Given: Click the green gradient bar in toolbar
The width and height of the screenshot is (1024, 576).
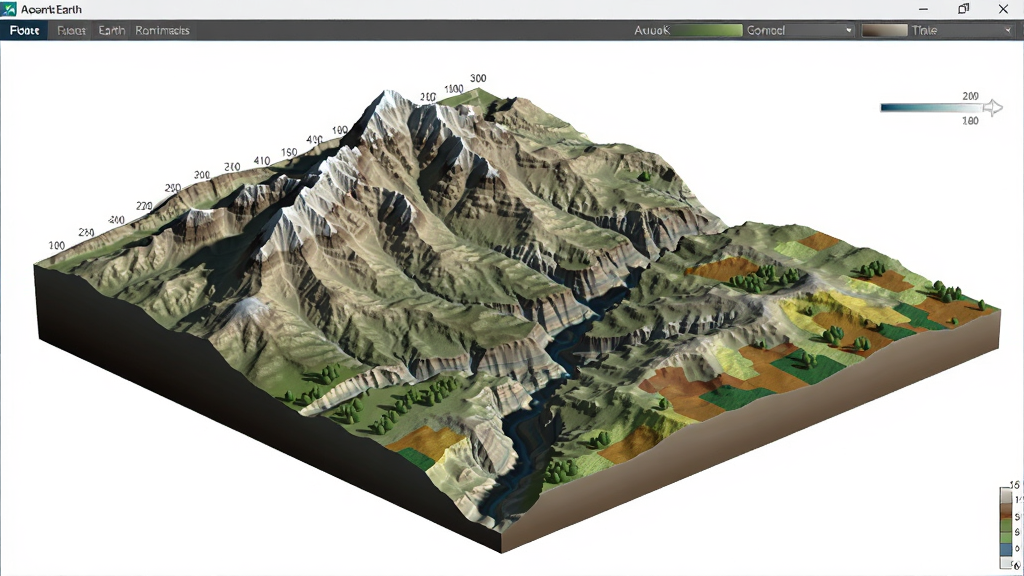Looking at the screenshot, I should [707, 30].
